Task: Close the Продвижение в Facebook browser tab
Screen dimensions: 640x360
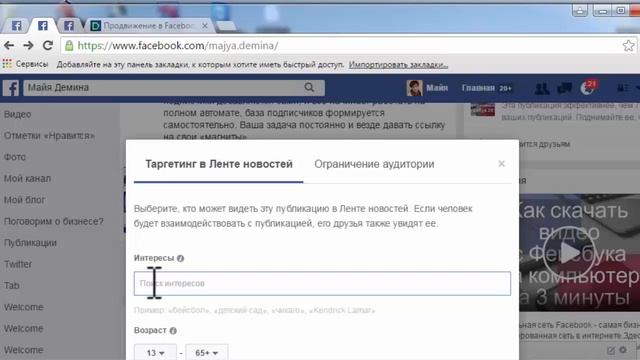Action: 205,26
